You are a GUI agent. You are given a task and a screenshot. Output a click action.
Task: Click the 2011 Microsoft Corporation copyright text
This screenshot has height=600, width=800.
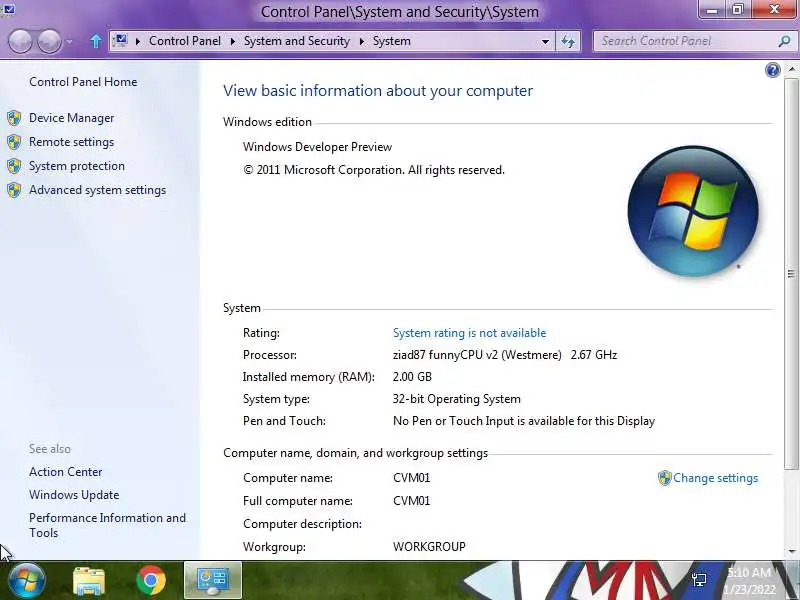coord(374,170)
